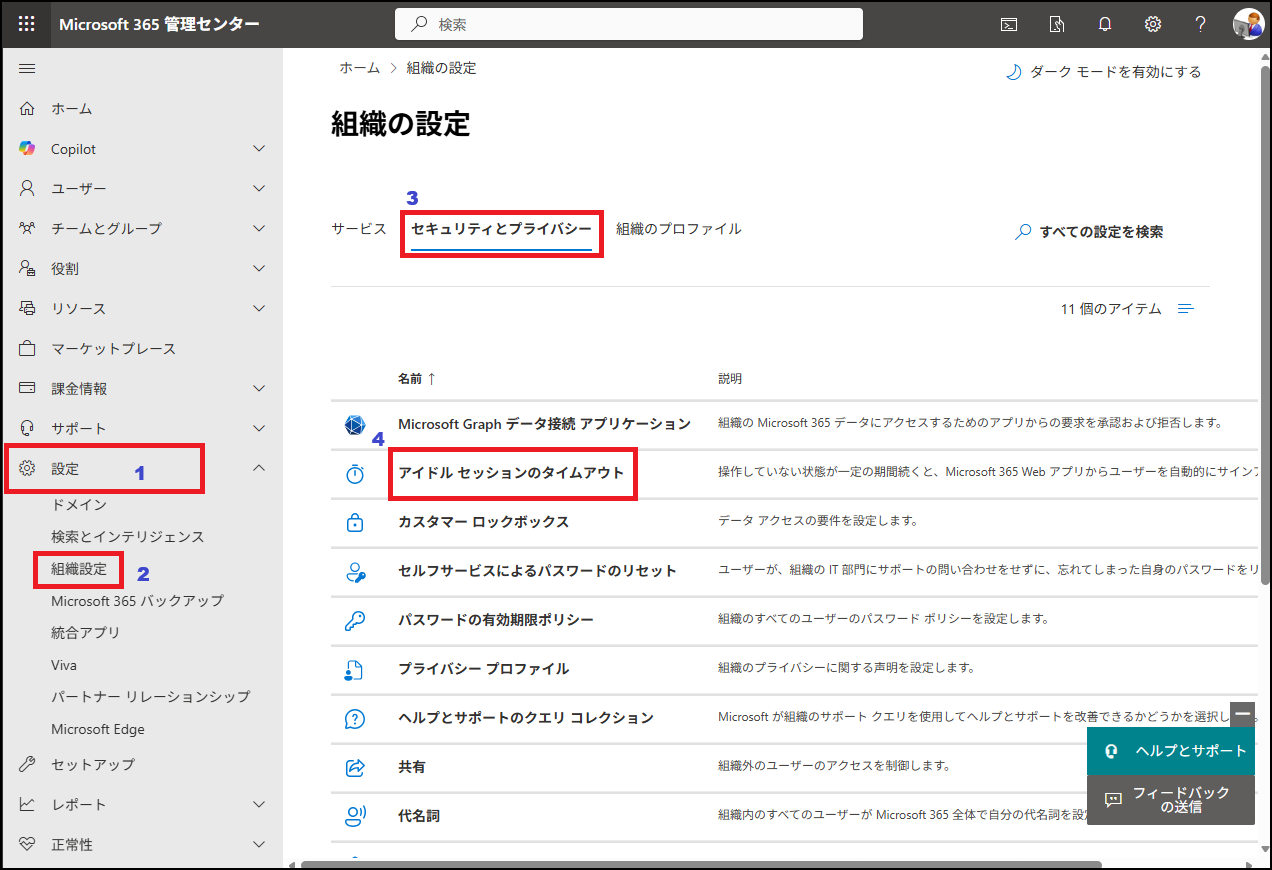The image size is (1272, 870).
Task: Open the app launcher waffle icon
Action: 27,24
